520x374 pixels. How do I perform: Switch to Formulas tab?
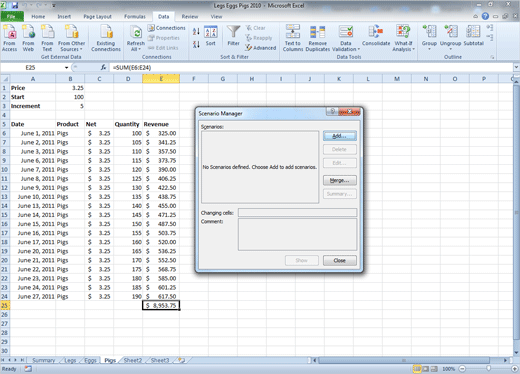[135, 16]
